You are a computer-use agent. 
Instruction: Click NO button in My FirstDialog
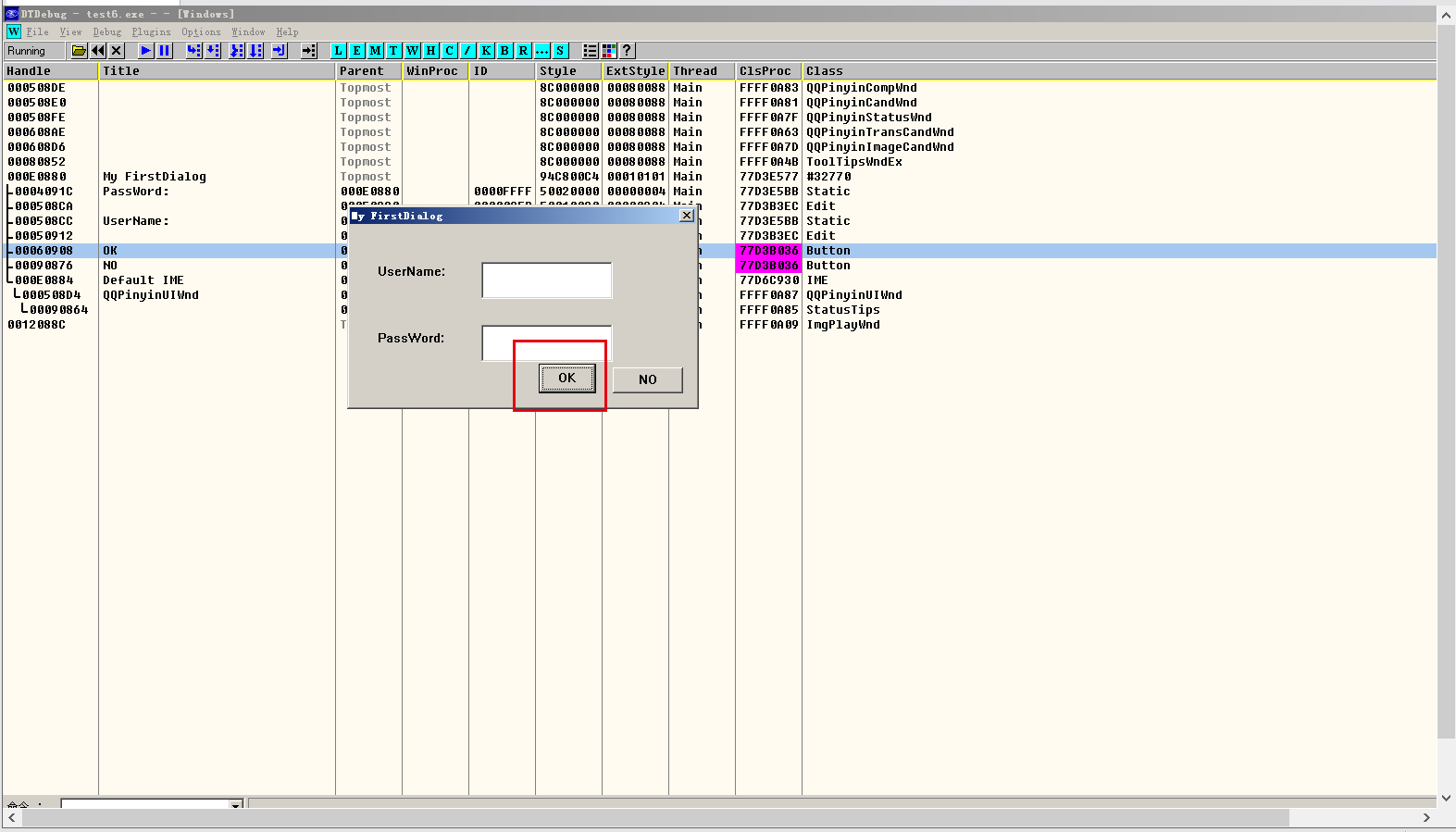648,379
